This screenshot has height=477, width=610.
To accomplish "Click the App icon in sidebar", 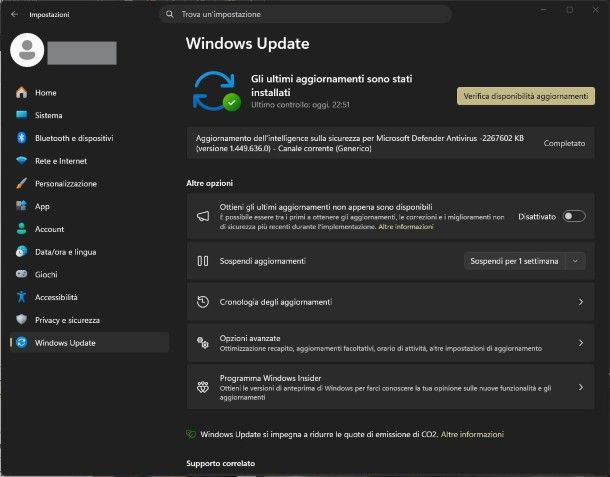I will 22,206.
